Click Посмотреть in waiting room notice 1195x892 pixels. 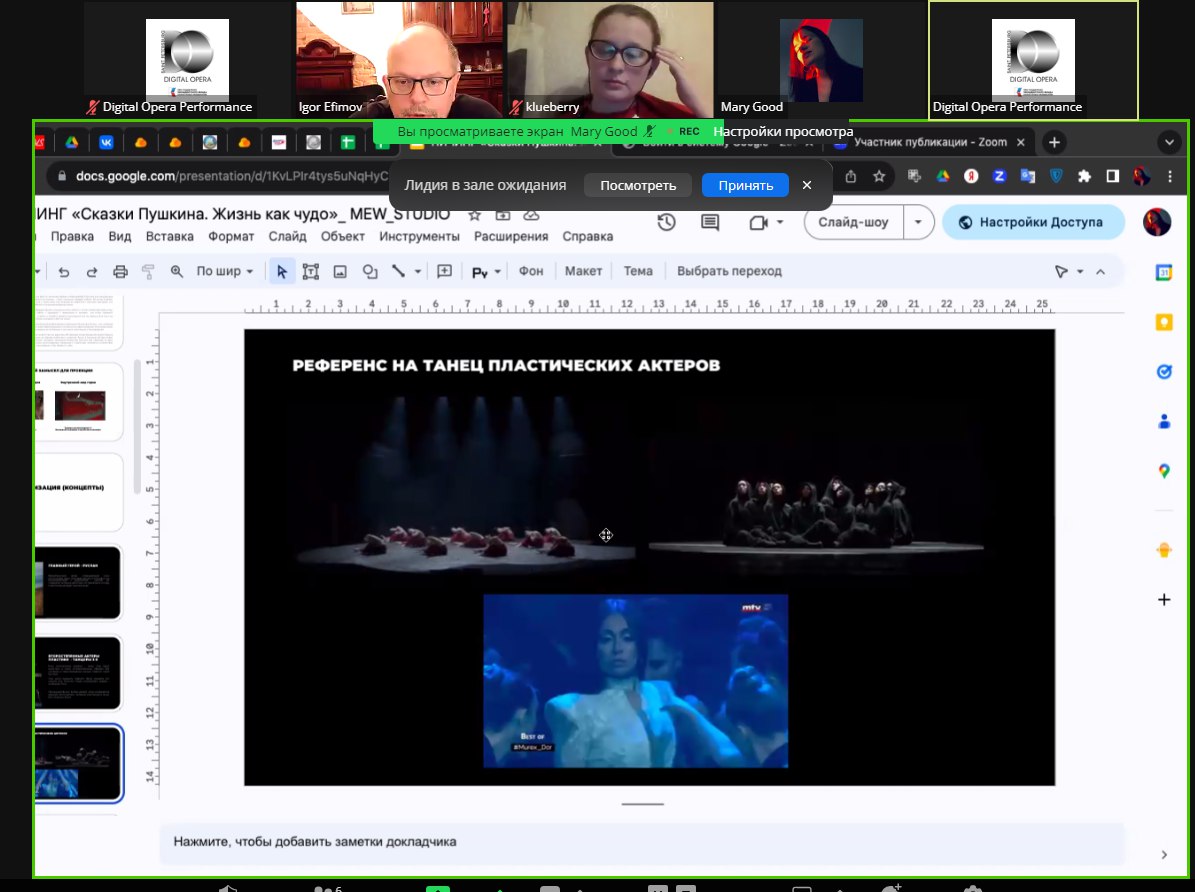pyautogui.click(x=638, y=185)
